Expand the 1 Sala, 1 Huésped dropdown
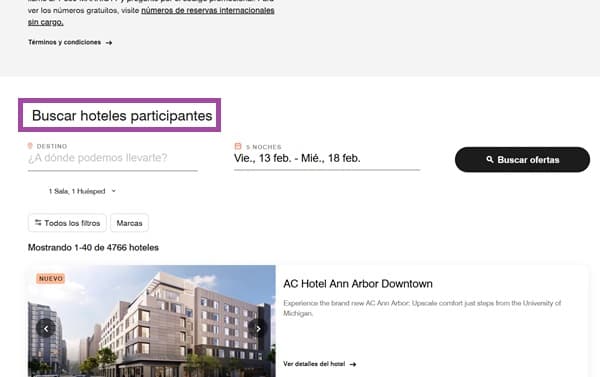This screenshot has width=600, height=377. pos(82,191)
